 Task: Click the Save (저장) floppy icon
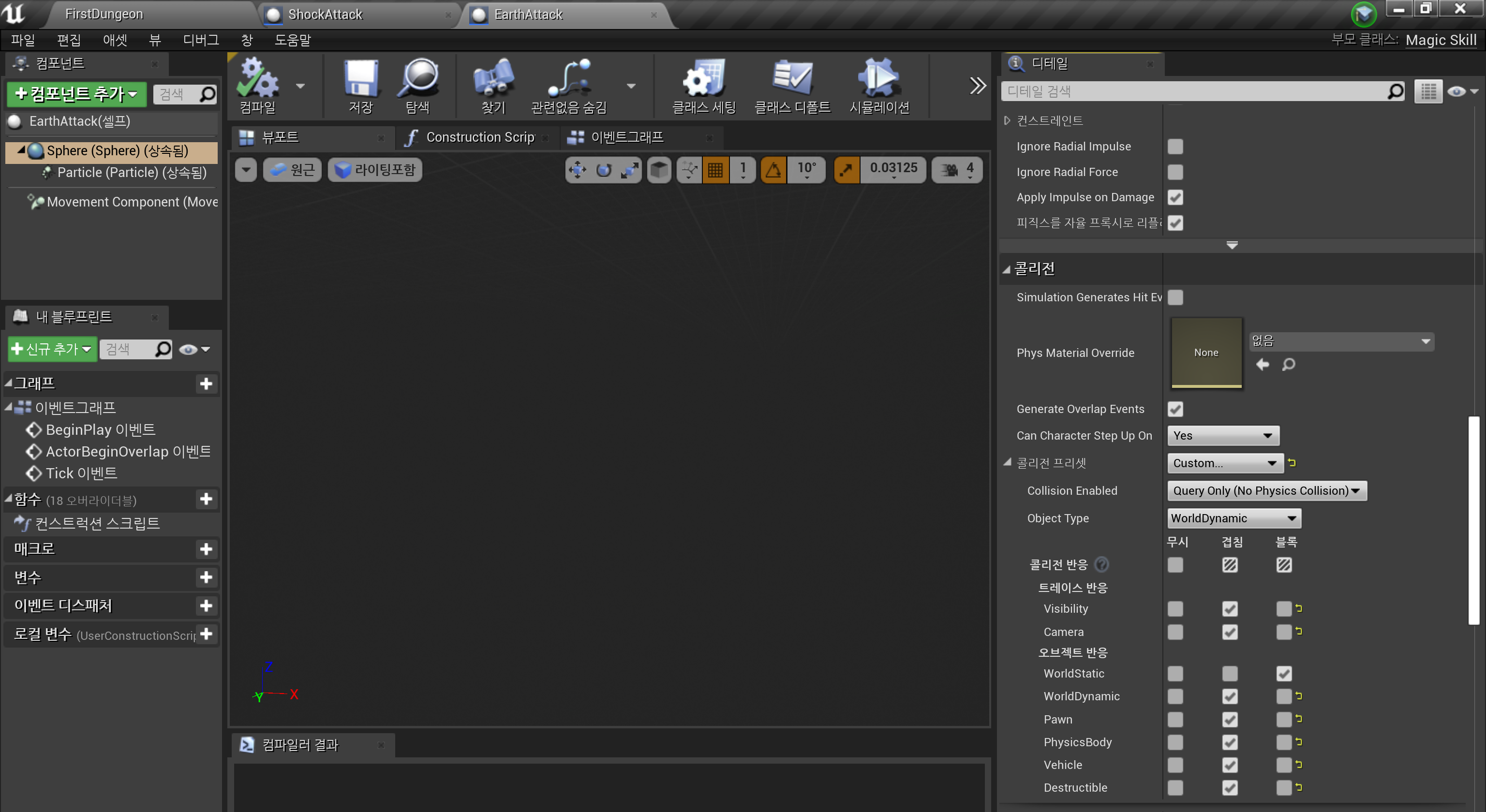point(360,79)
